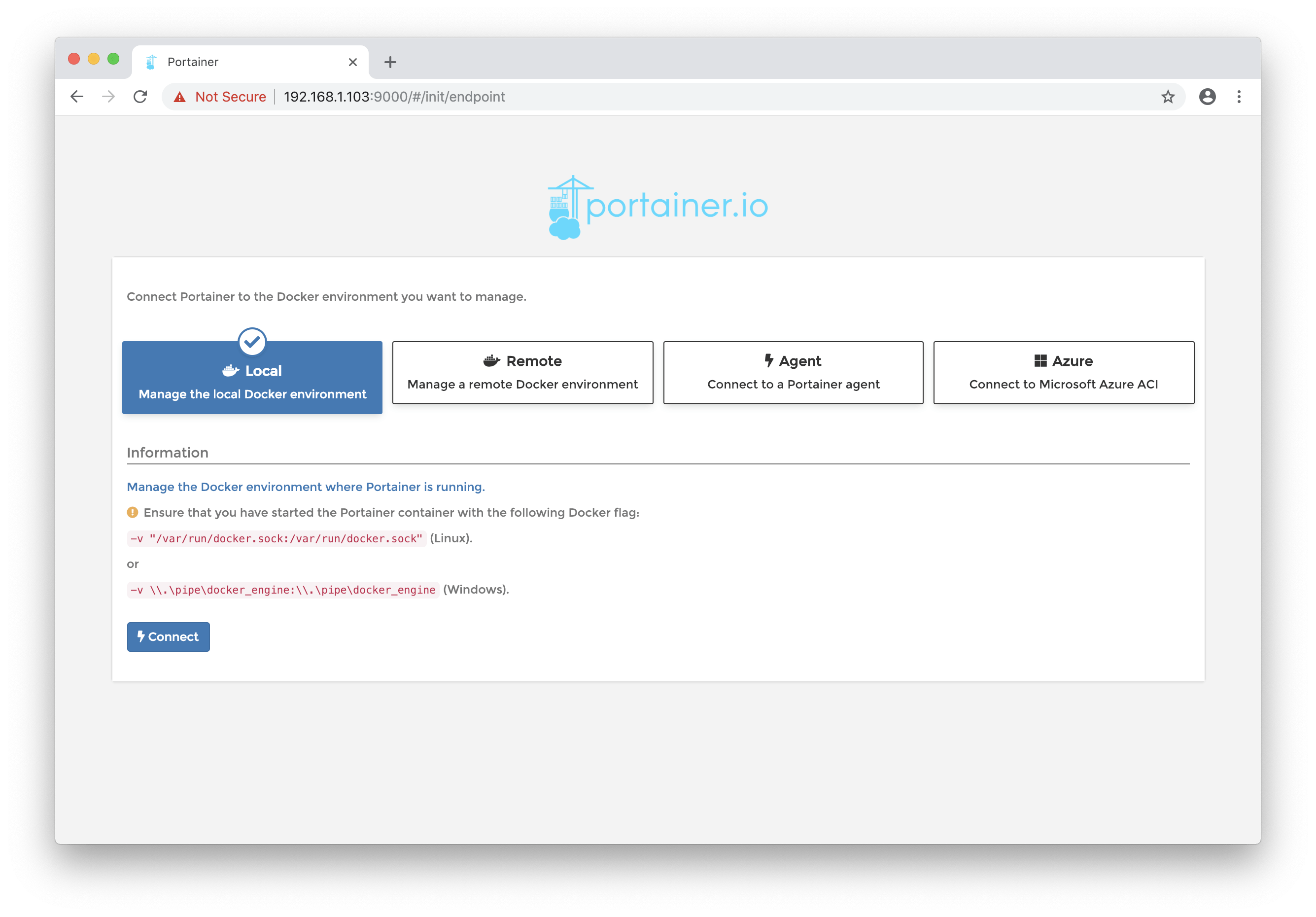Viewport: 1316px width, 917px height.
Task: Open a new browser tab
Action: coord(390,62)
